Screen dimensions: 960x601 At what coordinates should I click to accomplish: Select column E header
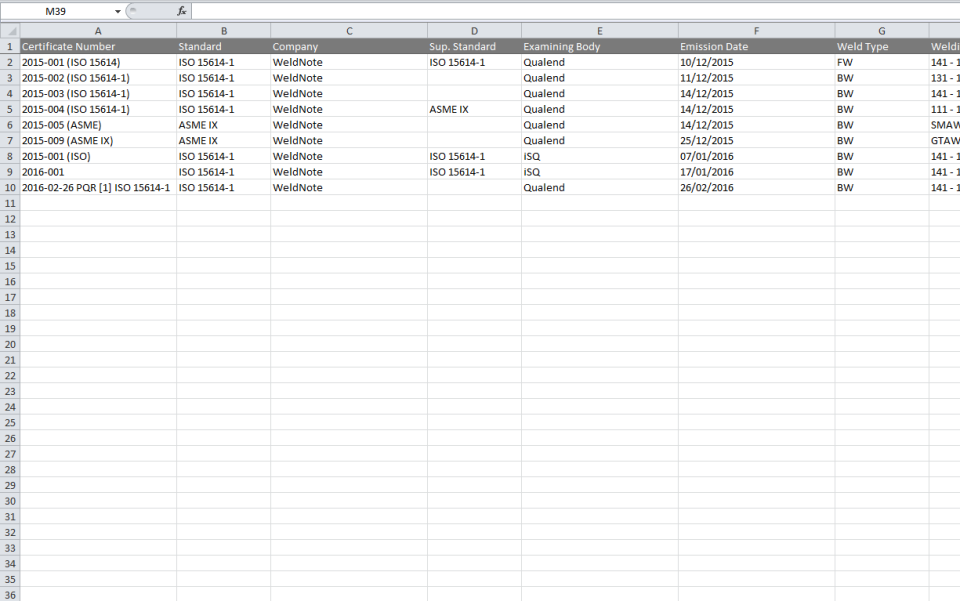tap(600, 31)
